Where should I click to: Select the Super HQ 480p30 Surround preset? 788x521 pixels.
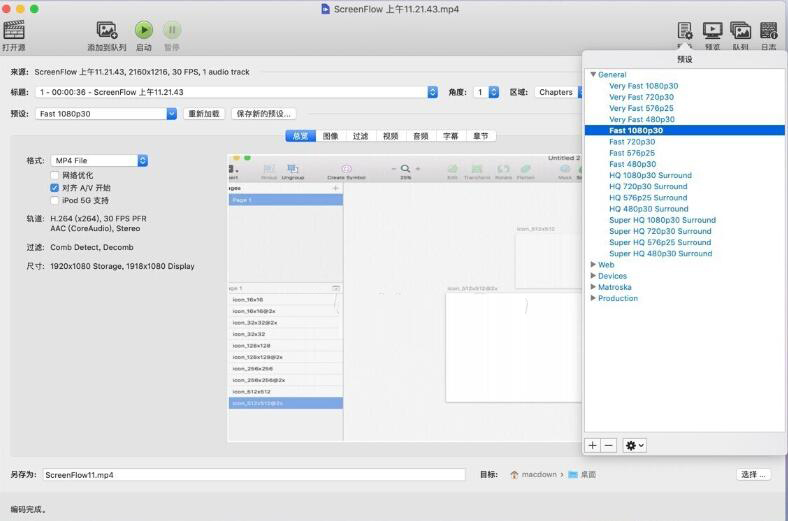tap(661, 253)
